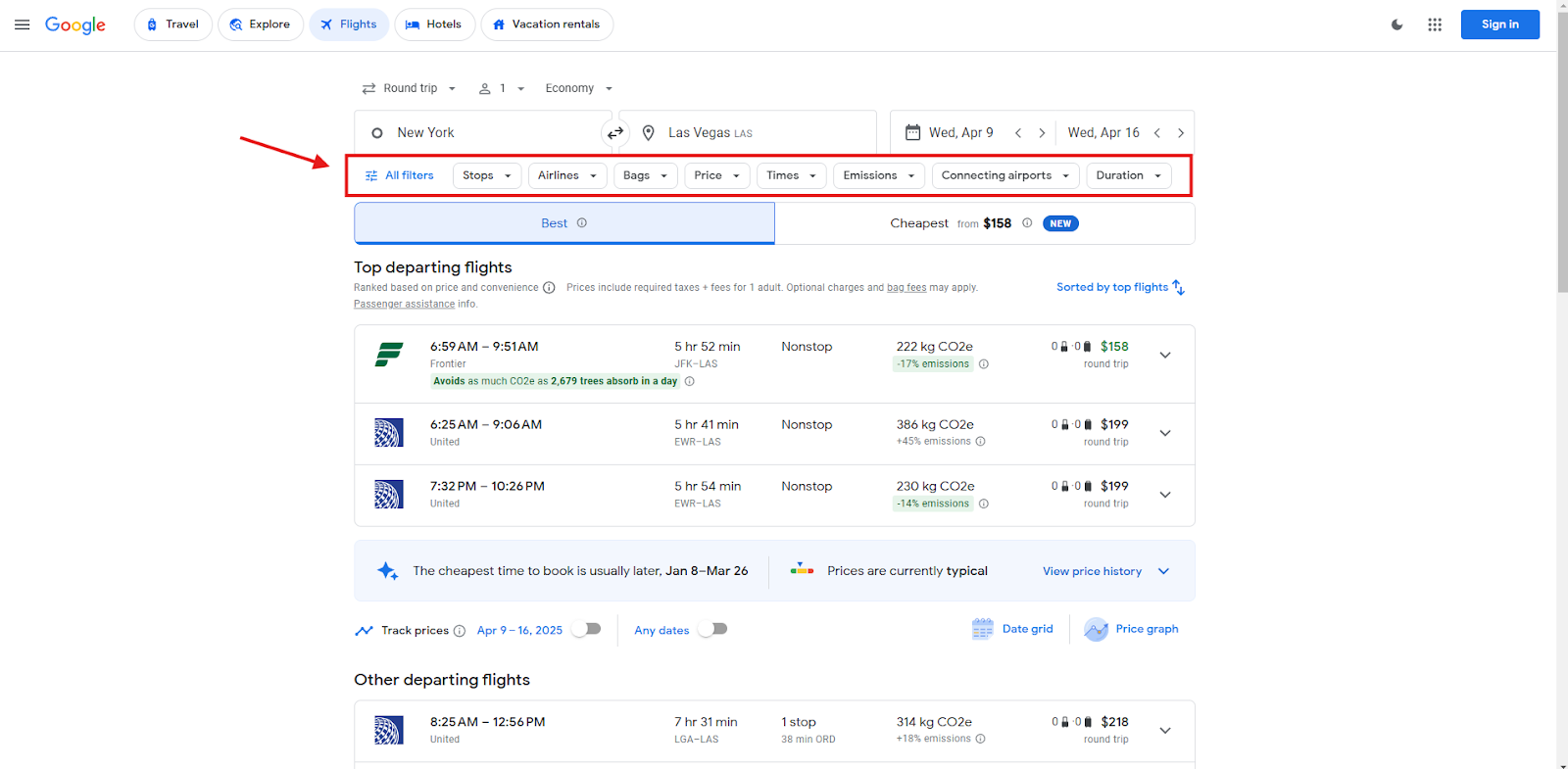Click United logo on 6:25 AM flight
1568x769 pixels.
pyautogui.click(x=389, y=433)
